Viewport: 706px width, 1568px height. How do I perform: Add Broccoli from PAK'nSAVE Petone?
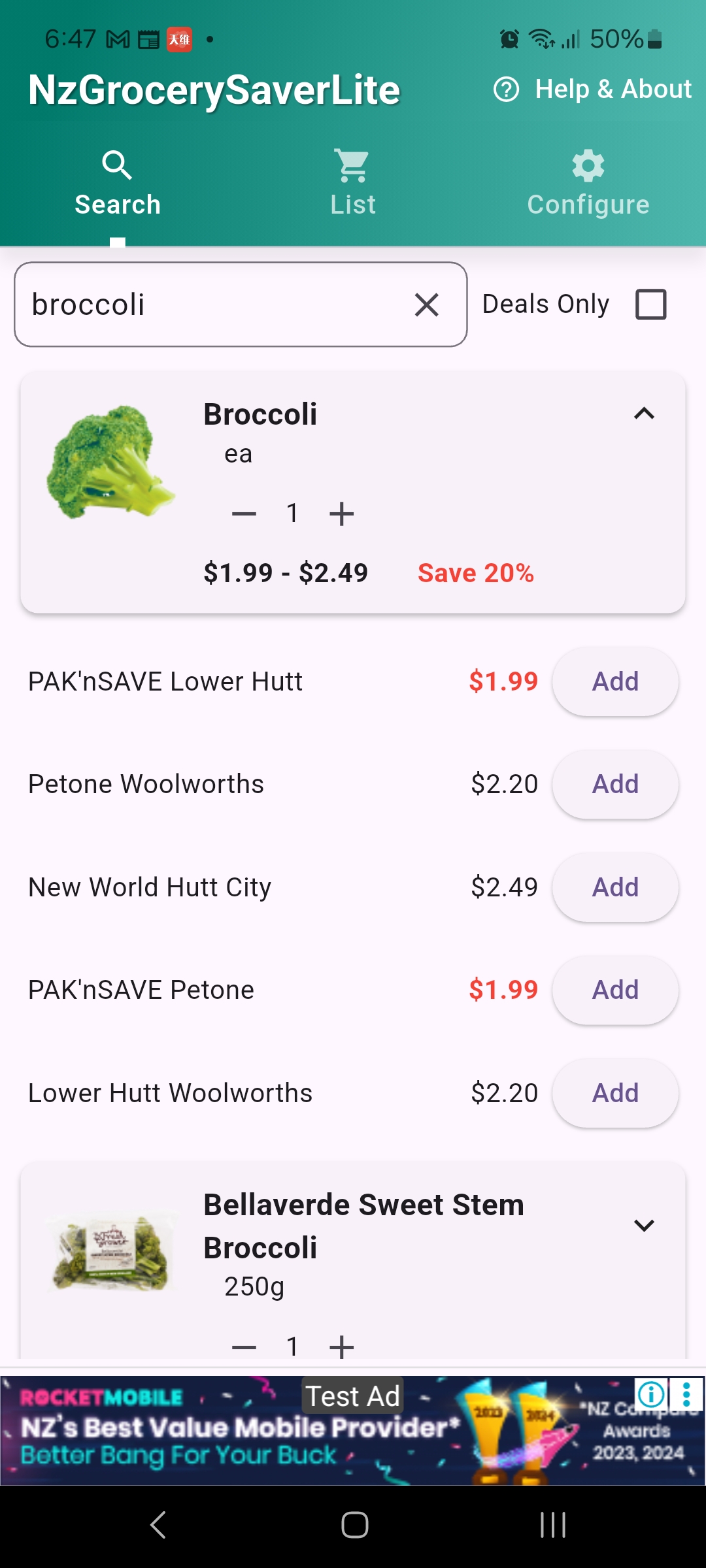pyautogui.click(x=614, y=990)
